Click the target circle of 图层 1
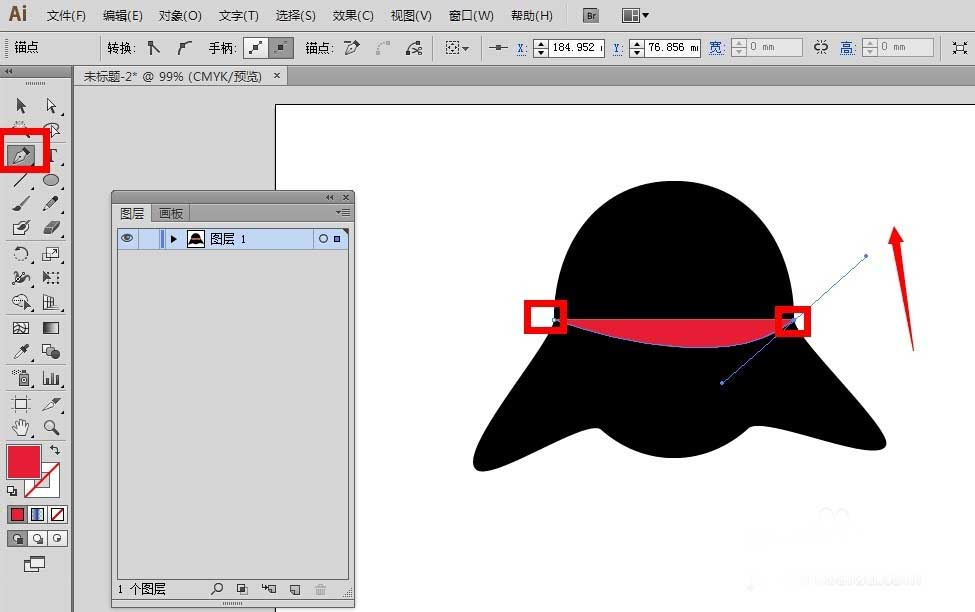The image size is (975, 612). click(322, 239)
